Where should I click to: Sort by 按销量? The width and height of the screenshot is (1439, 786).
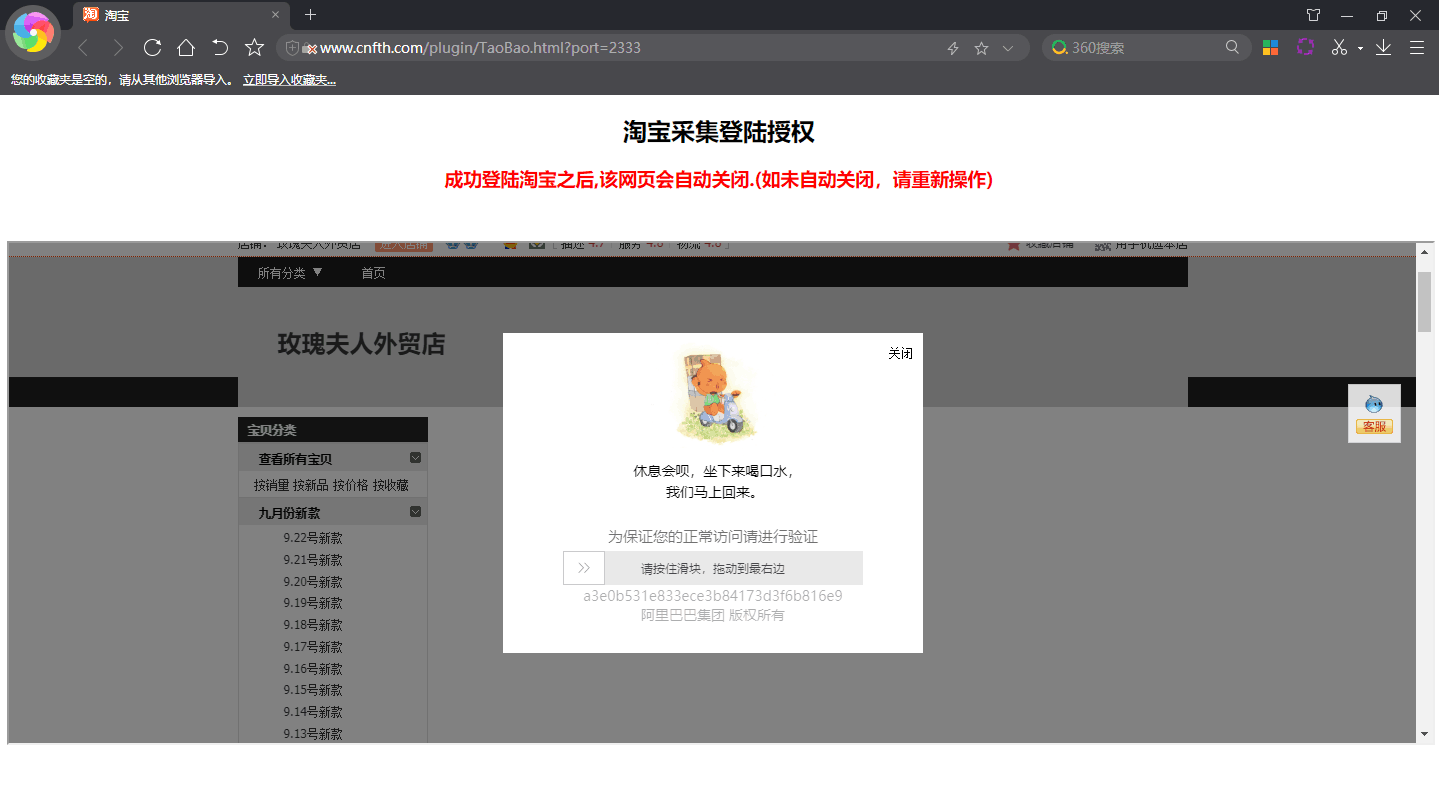(x=271, y=485)
